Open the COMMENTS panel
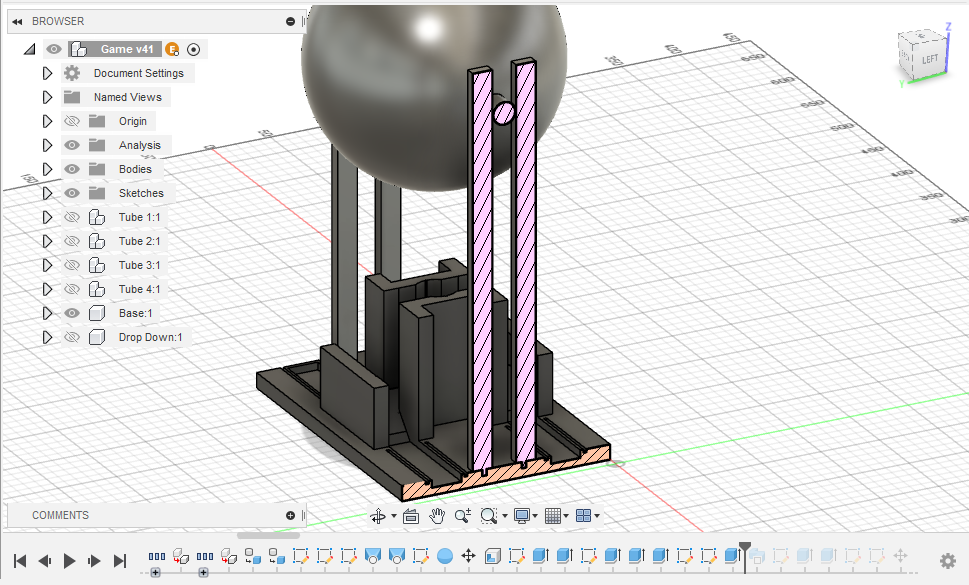This screenshot has width=969, height=585. (x=60, y=514)
